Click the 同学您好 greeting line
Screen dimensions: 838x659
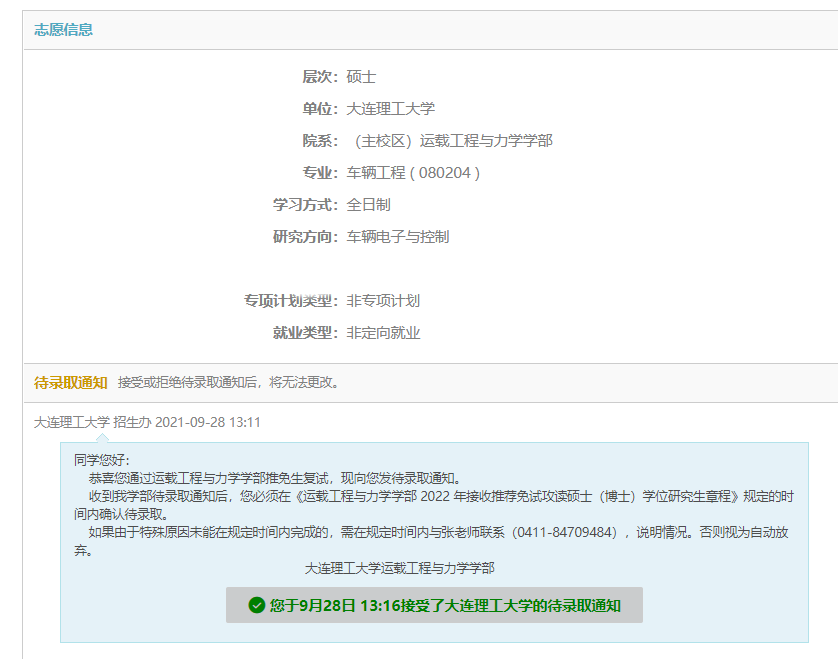pos(102,460)
